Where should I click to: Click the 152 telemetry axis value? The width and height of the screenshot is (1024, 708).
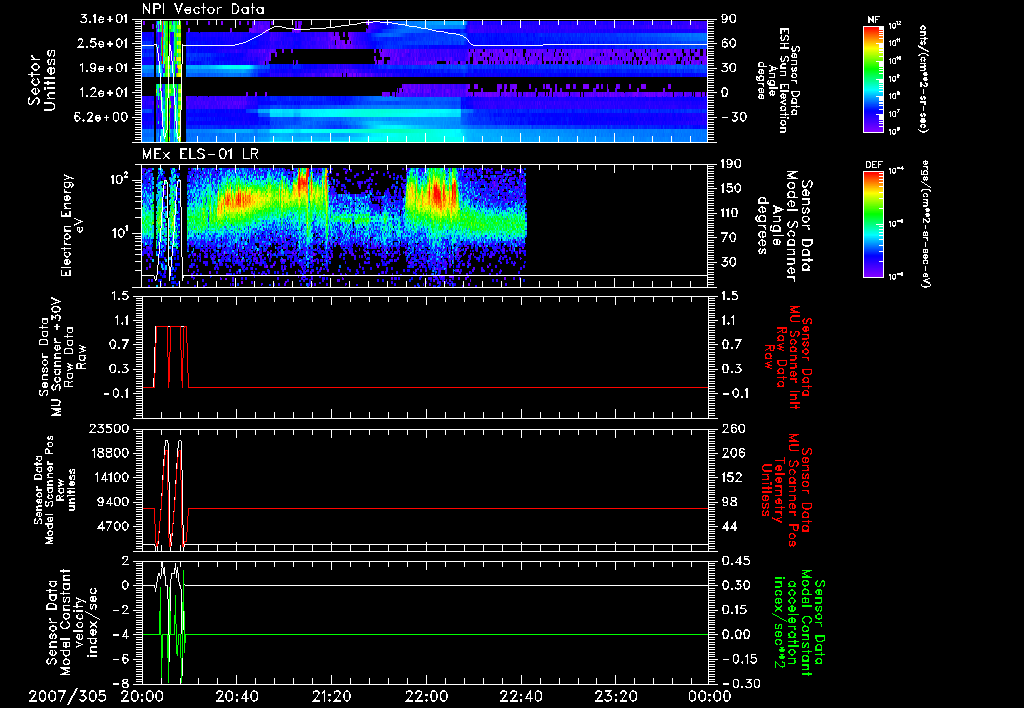pyautogui.click(x=731, y=477)
